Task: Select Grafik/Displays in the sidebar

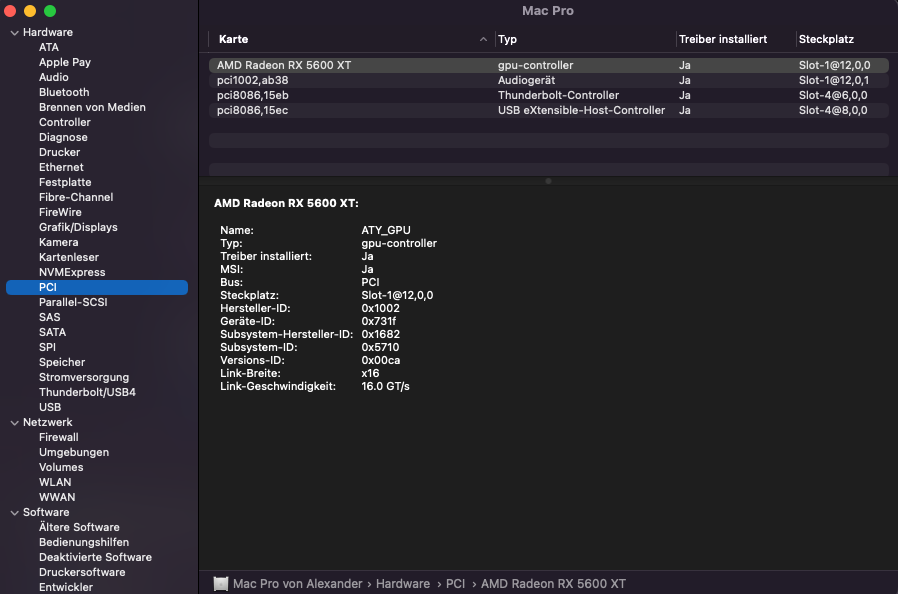Action: [x=78, y=227]
